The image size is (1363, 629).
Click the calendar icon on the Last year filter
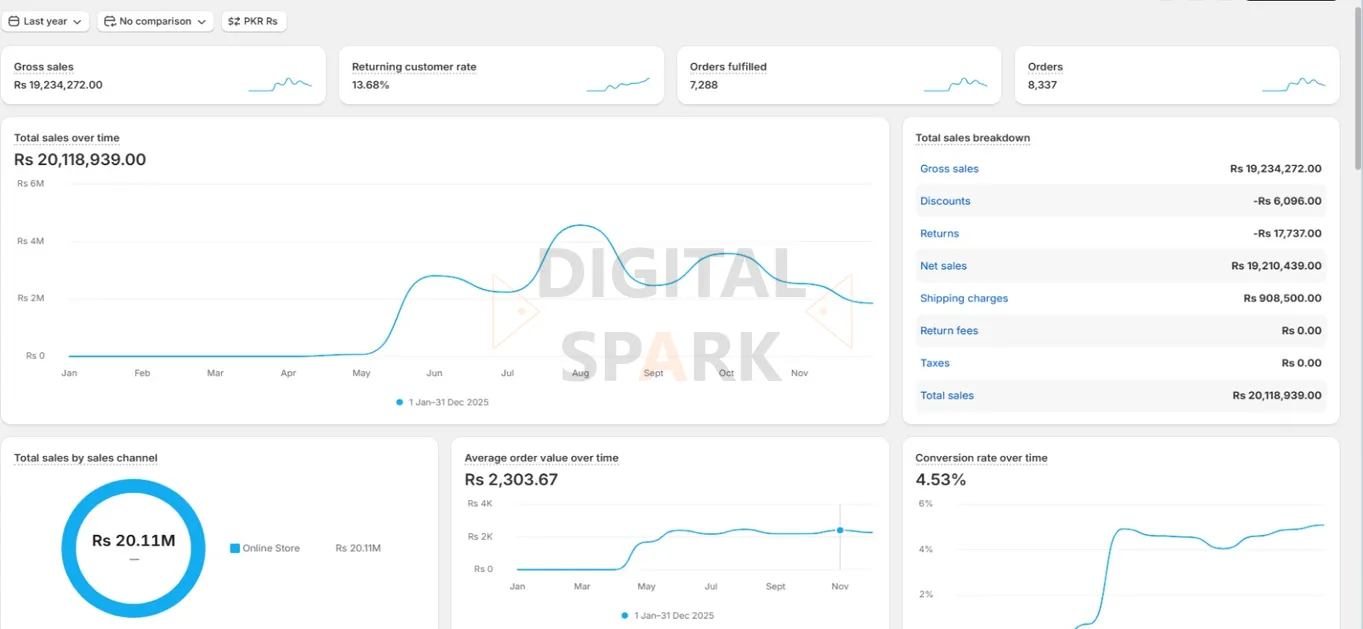point(15,20)
